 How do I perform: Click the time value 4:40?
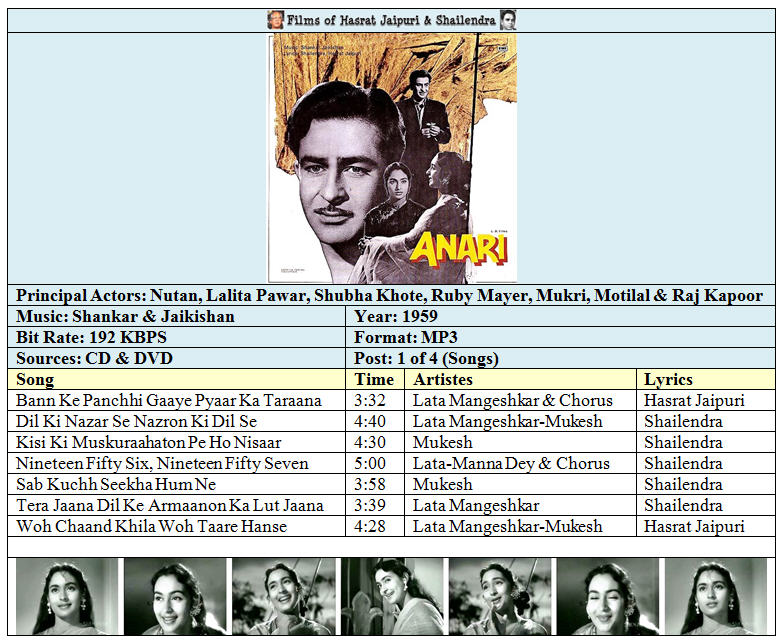370,421
